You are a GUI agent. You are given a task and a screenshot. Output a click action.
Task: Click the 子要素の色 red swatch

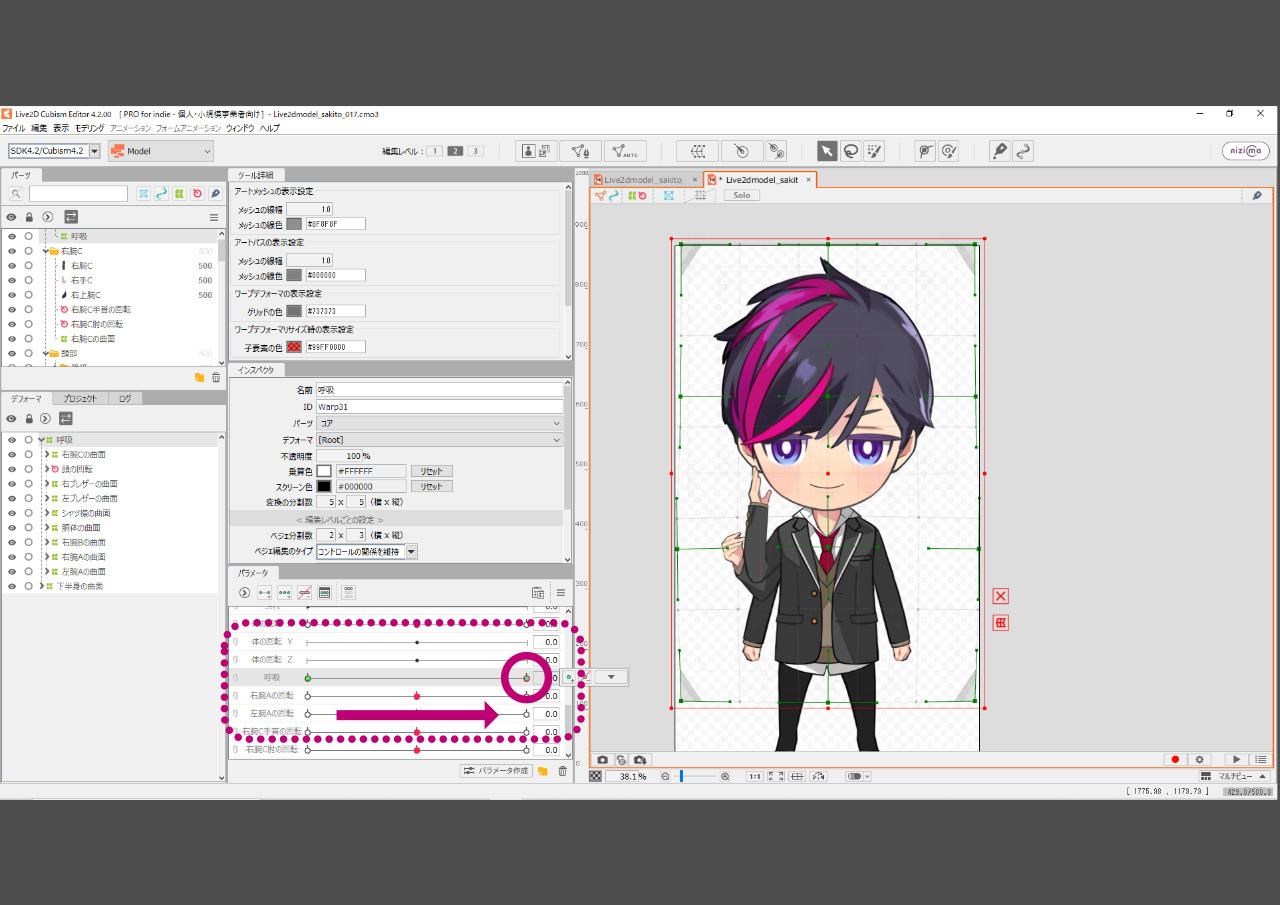(294, 347)
